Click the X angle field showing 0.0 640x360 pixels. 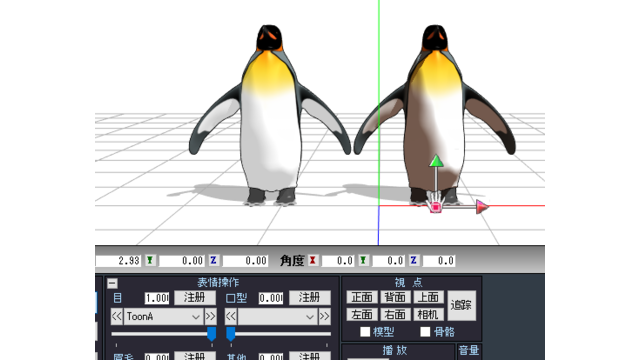(x=338, y=260)
